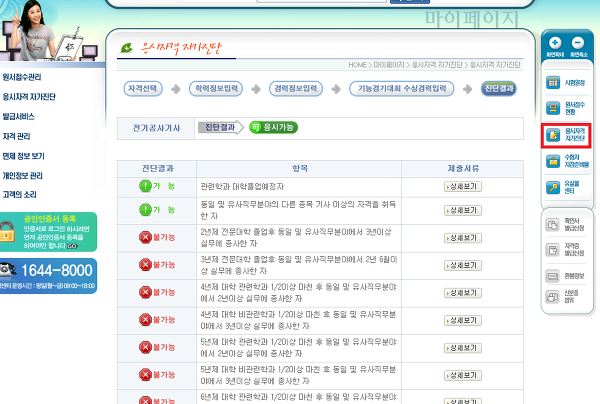This screenshot has height=404, width=600.
Task: Click the red 불가능 icon for 4년제 대학 관련학과 row
Action: pyautogui.click(x=145, y=292)
